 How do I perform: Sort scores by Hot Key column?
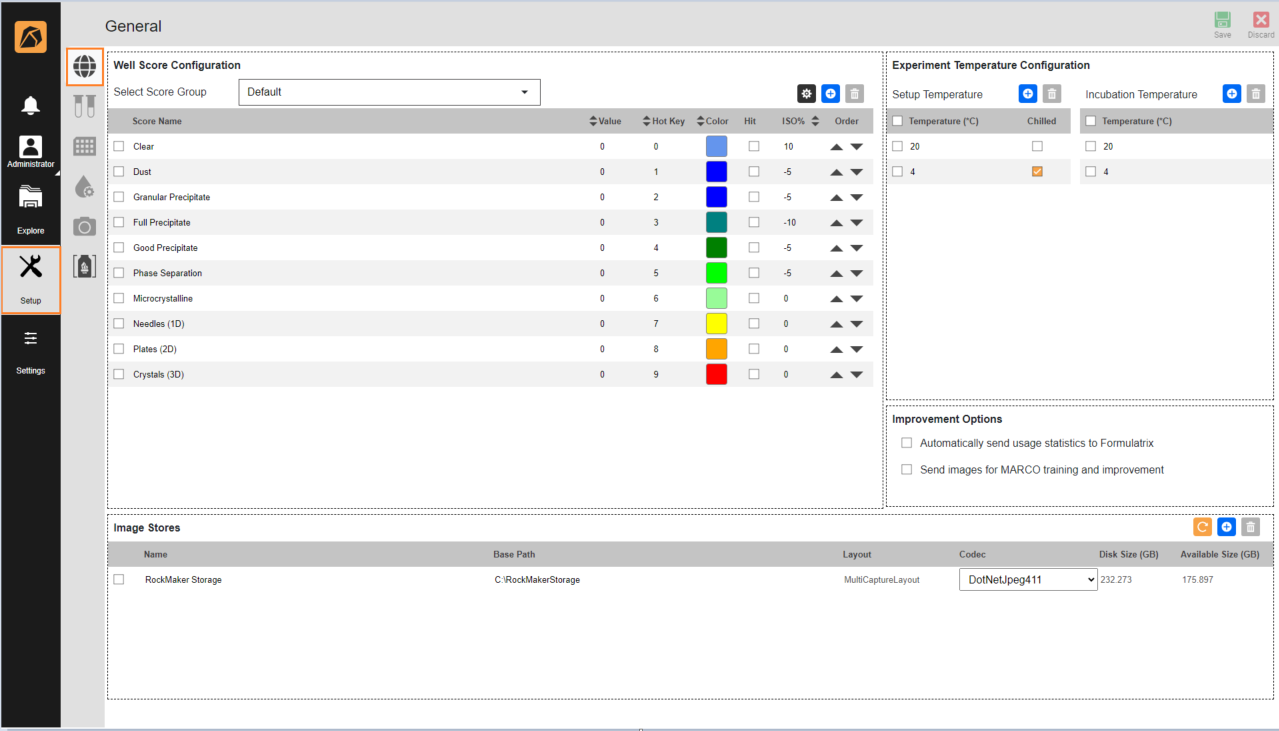663,121
